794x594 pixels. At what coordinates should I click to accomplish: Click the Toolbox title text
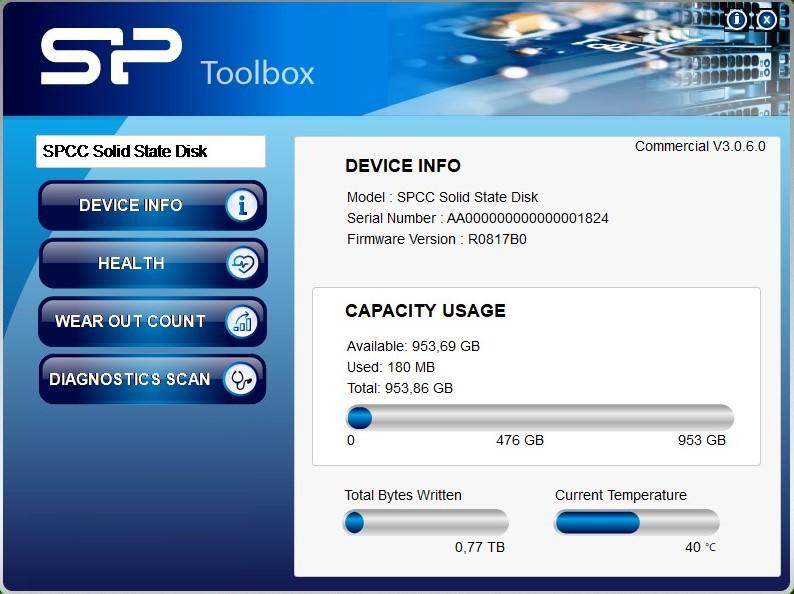click(257, 73)
